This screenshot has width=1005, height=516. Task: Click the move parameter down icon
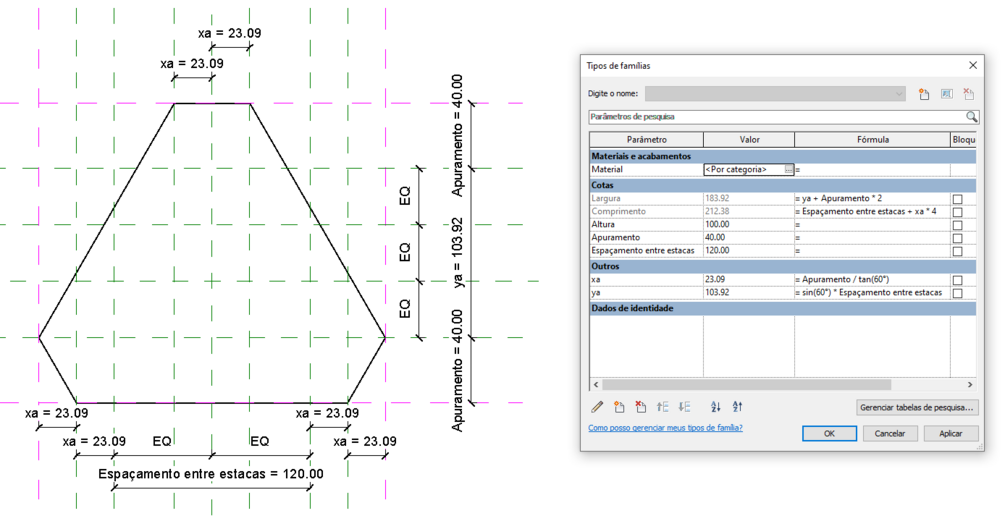(685, 406)
